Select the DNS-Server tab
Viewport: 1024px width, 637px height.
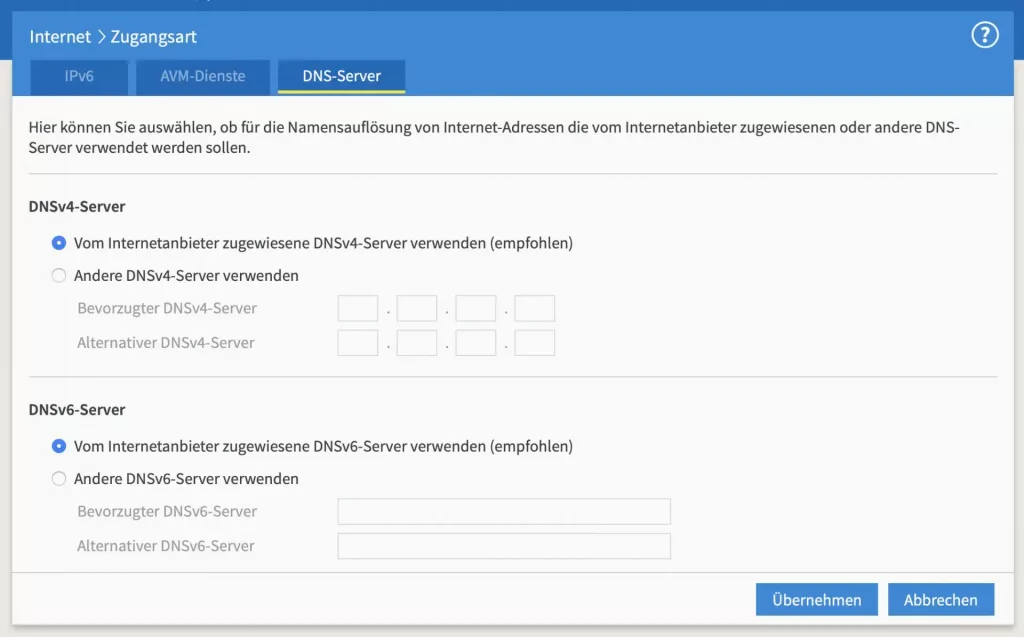pos(341,76)
